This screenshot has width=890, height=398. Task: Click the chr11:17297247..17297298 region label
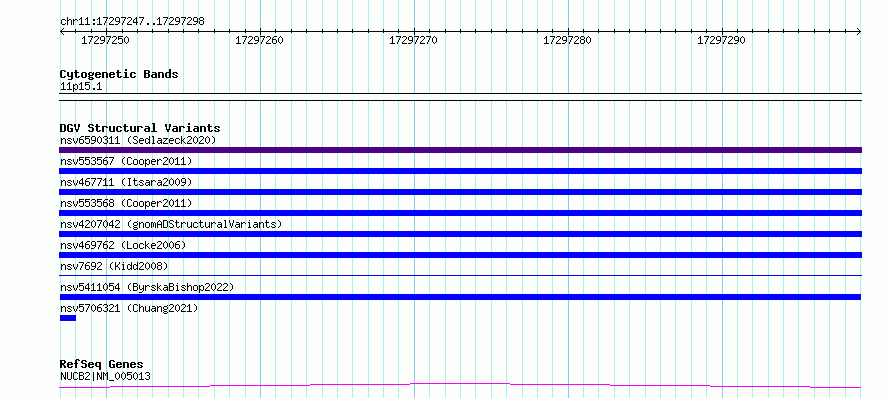[x=132, y=22]
